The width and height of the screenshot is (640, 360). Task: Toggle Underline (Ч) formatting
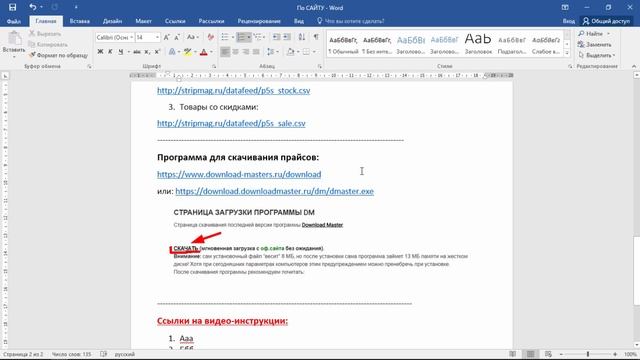(120, 52)
